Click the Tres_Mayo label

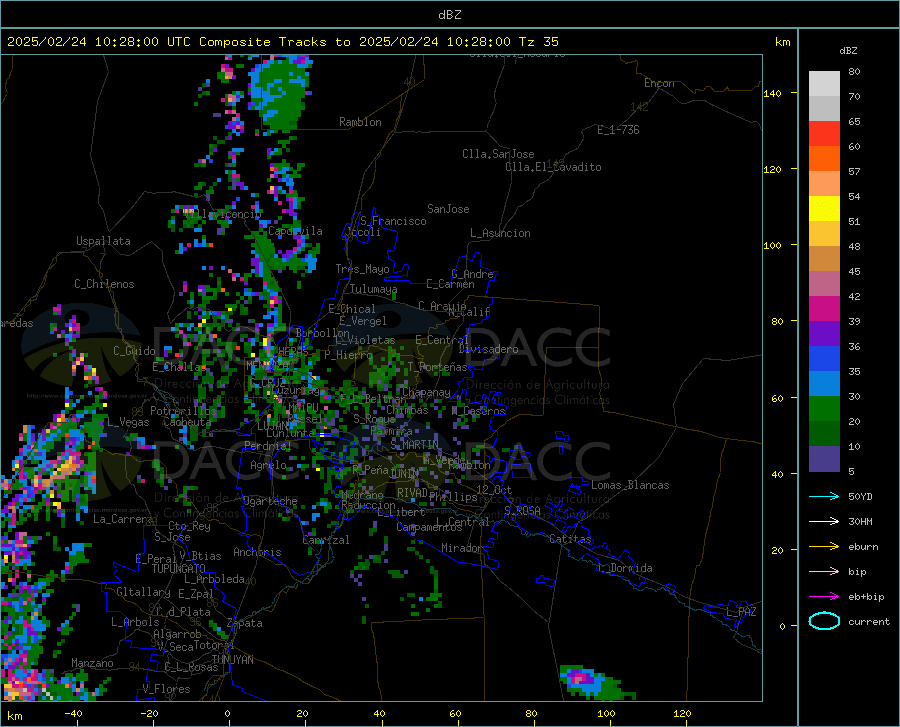[362, 269]
